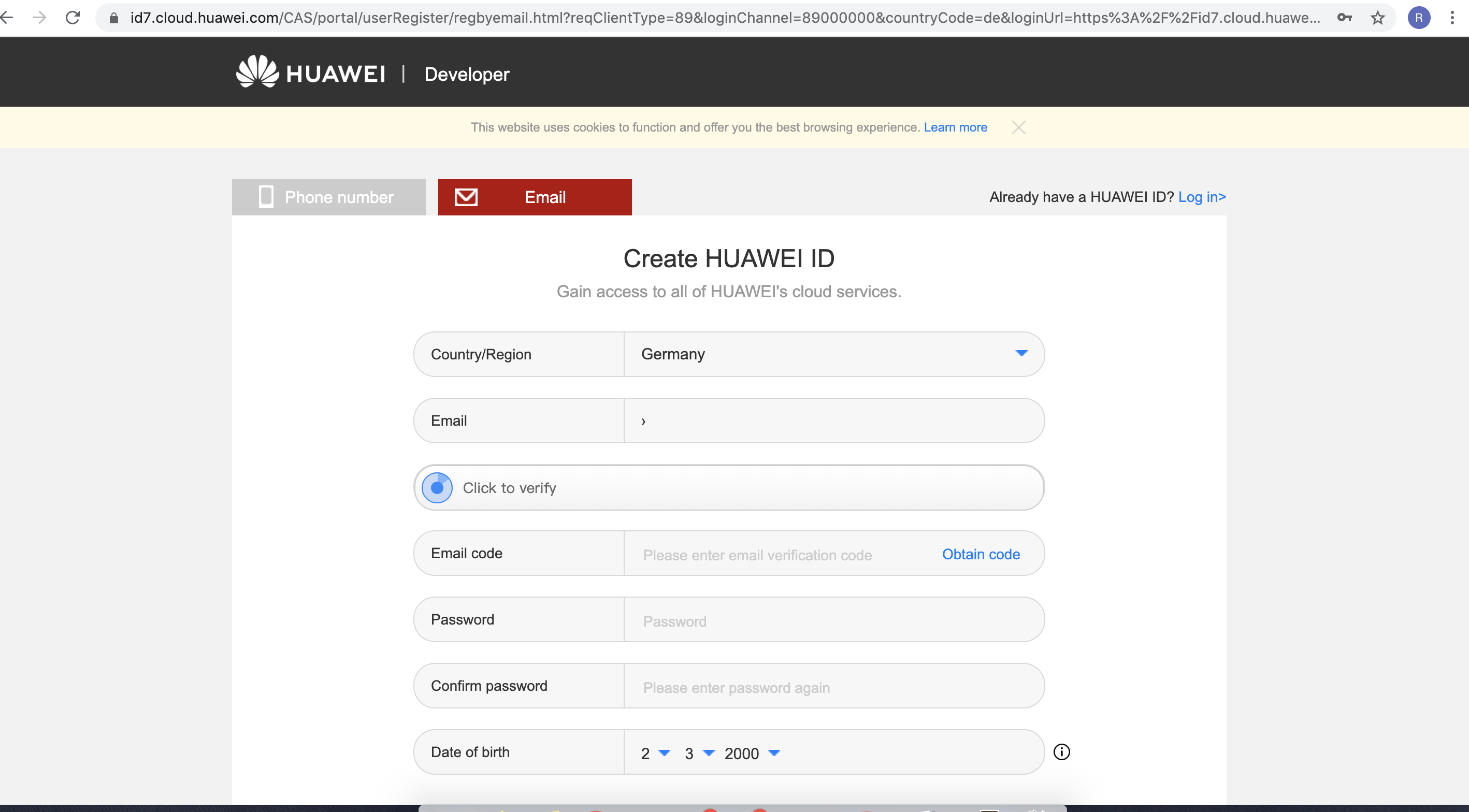Open the Chrome three-dot menu
Viewport: 1469px width, 812px height.
tap(1452, 18)
